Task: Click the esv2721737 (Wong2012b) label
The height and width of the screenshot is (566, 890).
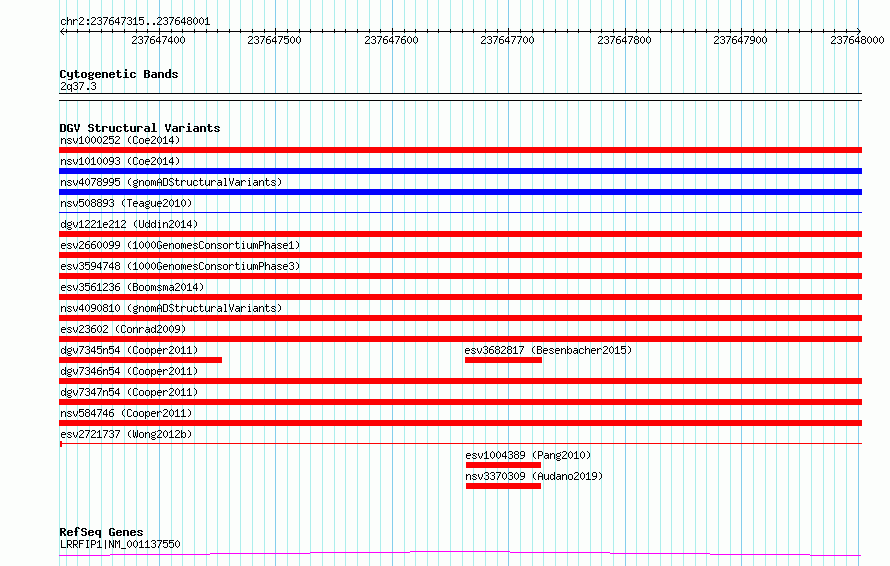Action: [126, 434]
